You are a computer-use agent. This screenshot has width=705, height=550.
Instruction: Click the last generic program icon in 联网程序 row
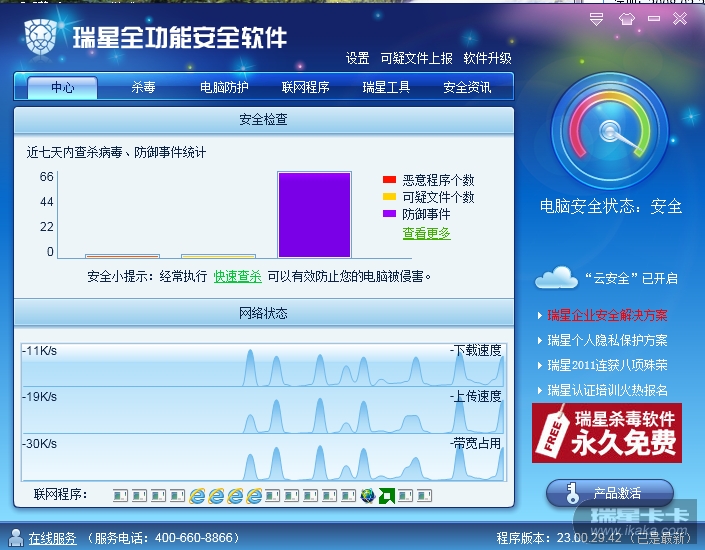pos(424,496)
